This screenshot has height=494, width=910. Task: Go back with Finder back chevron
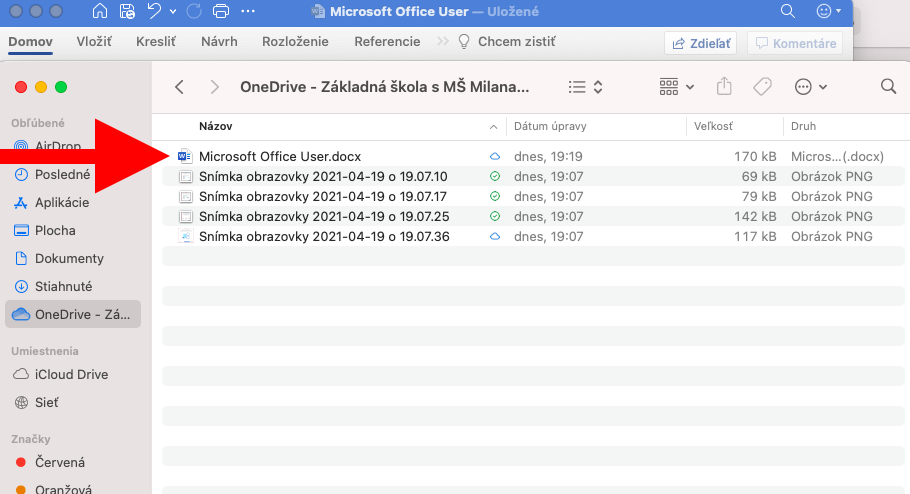(x=180, y=87)
